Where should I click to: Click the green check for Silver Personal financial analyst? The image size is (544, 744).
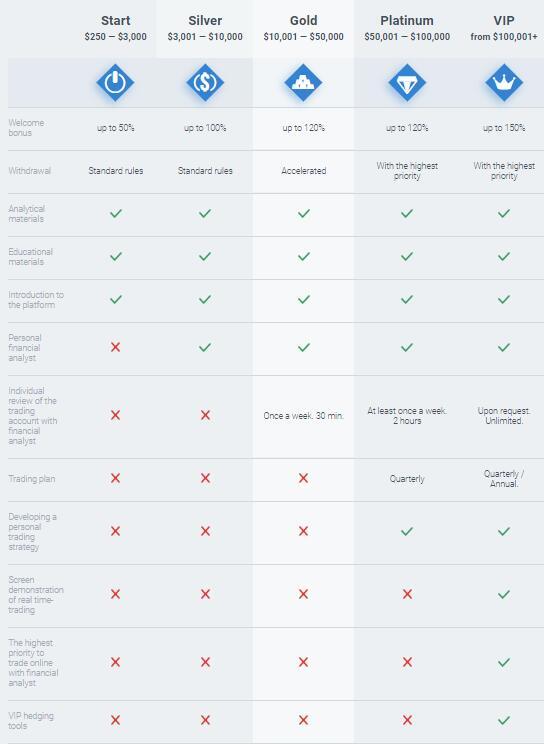(205, 347)
